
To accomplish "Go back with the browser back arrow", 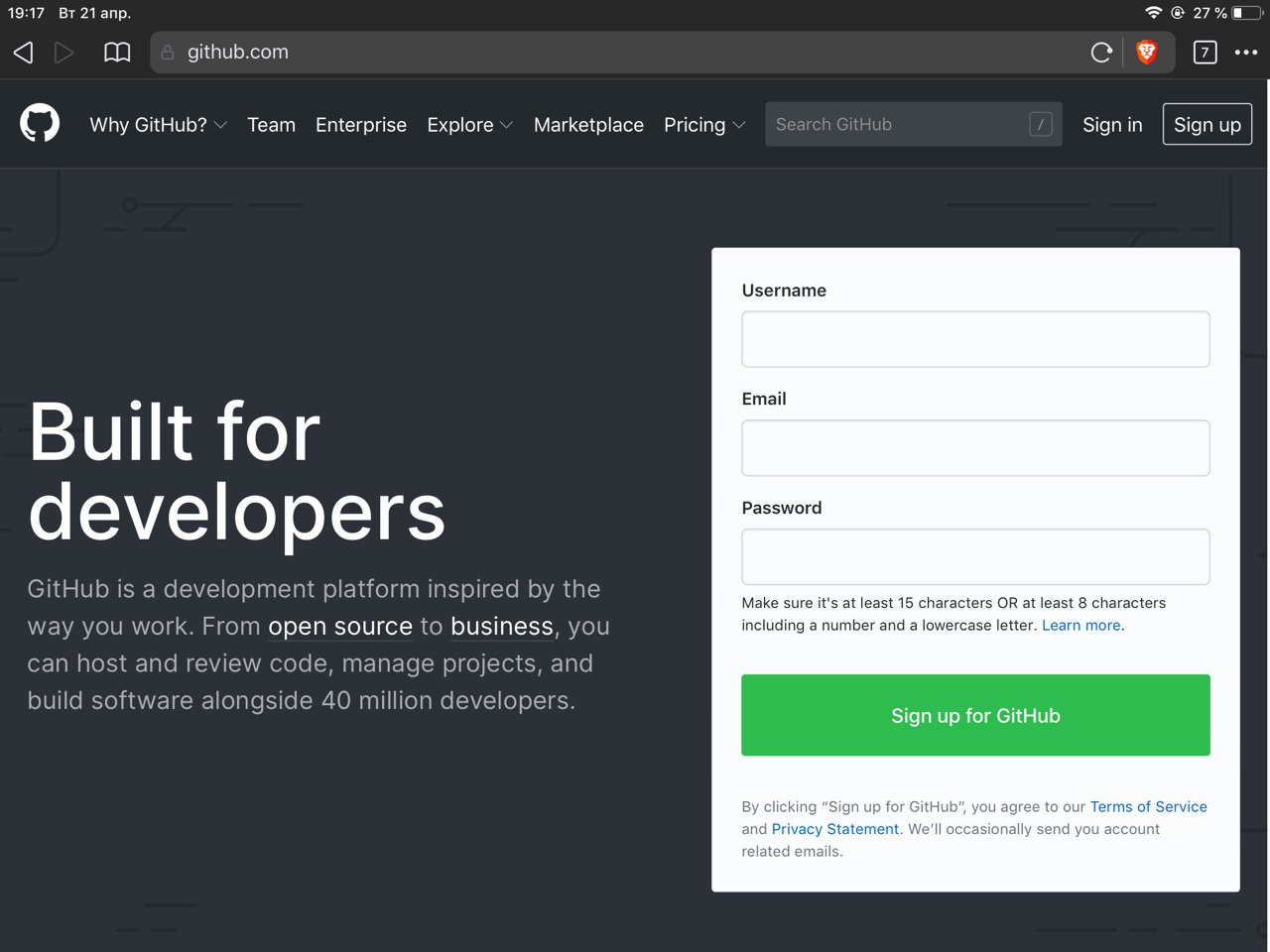I will (23, 53).
